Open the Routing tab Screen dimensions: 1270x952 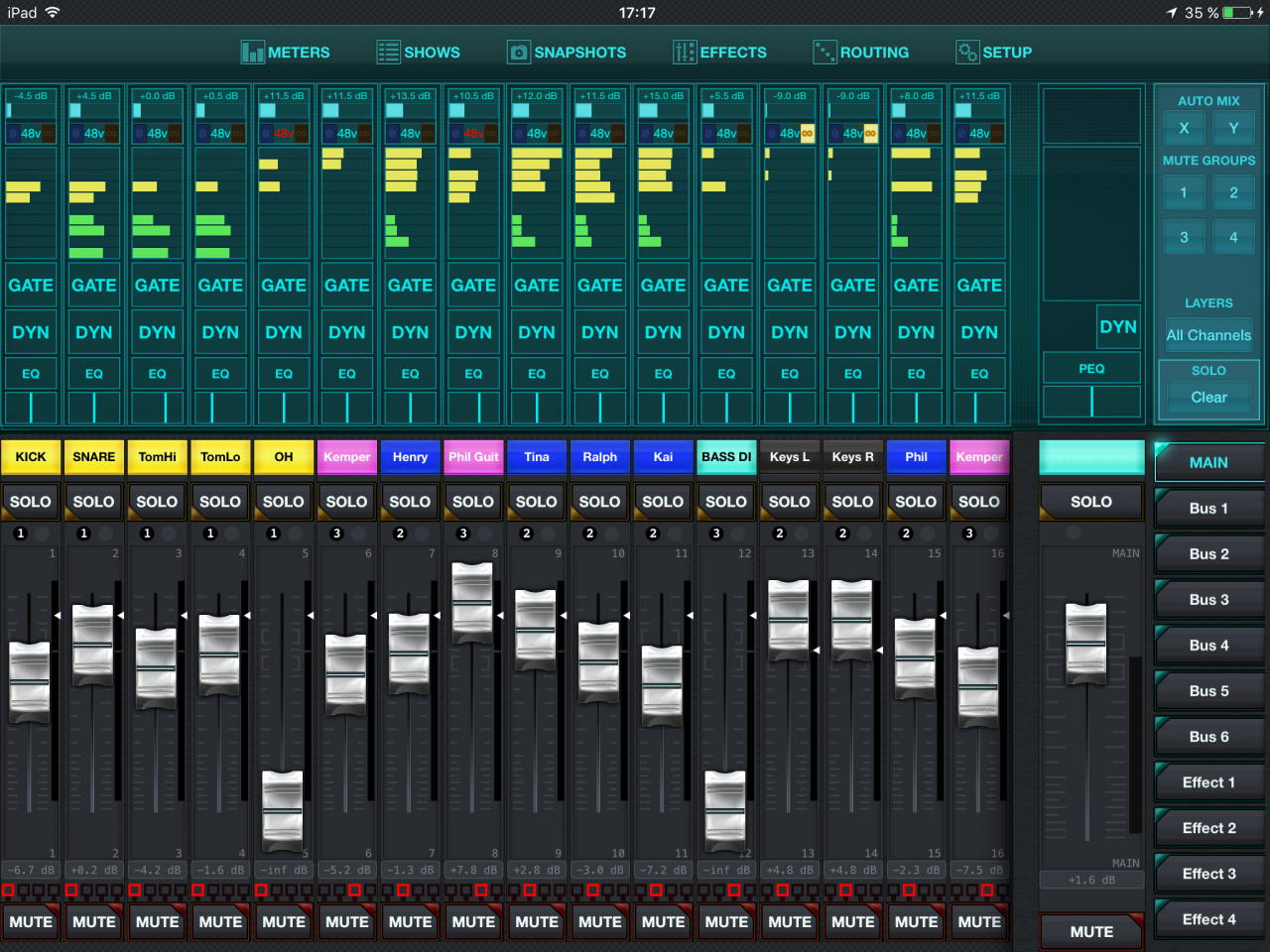pyautogui.click(x=861, y=52)
